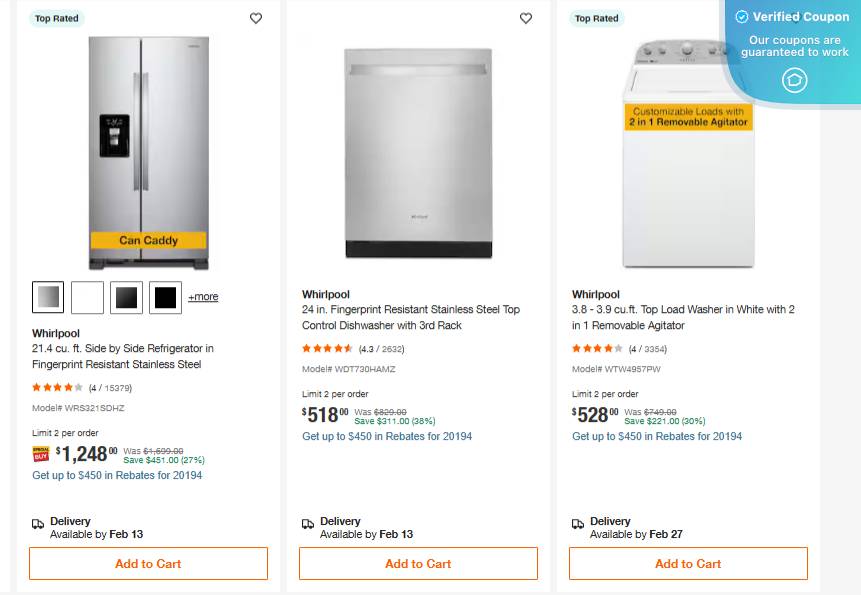Click the Top Rated badge on the refrigerator card
This screenshot has width=861, height=595.
coord(56,18)
